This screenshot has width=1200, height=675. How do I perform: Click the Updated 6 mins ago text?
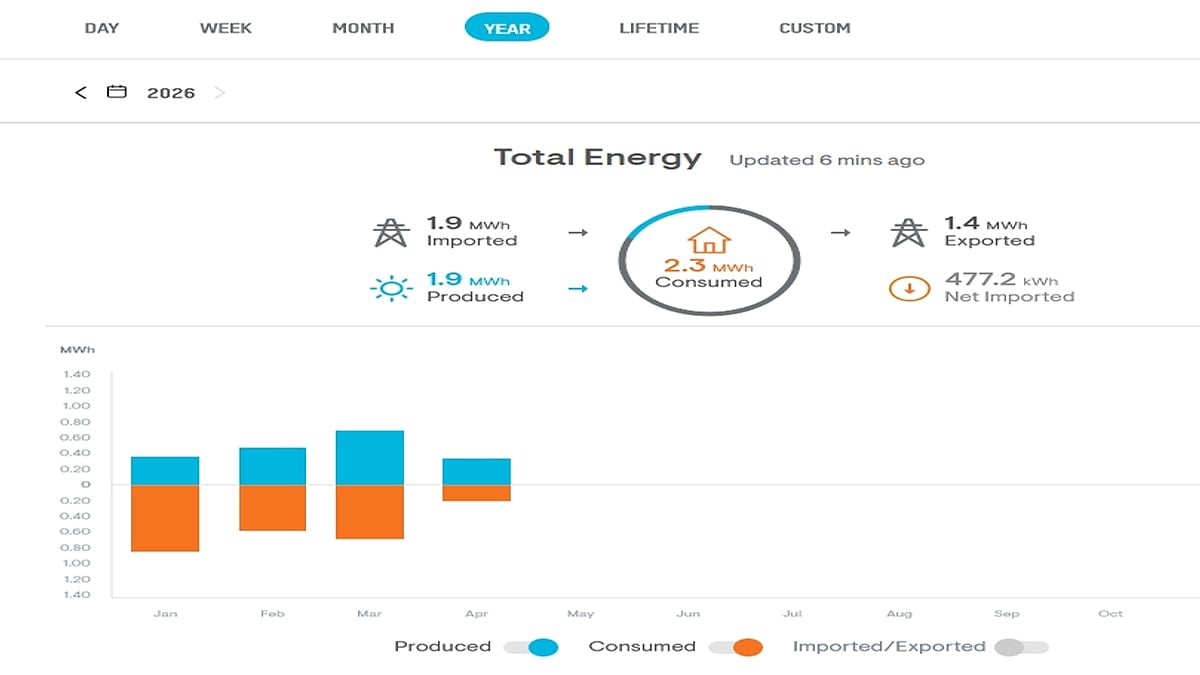(x=827, y=160)
